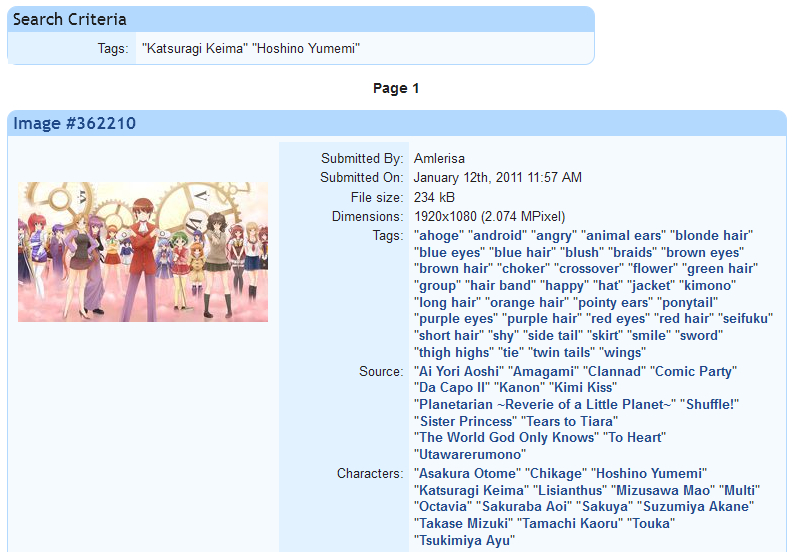Screen dimensions: 804x552
Task: Click the "Tsukimiya Ayu" character link
Action: (464, 540)
